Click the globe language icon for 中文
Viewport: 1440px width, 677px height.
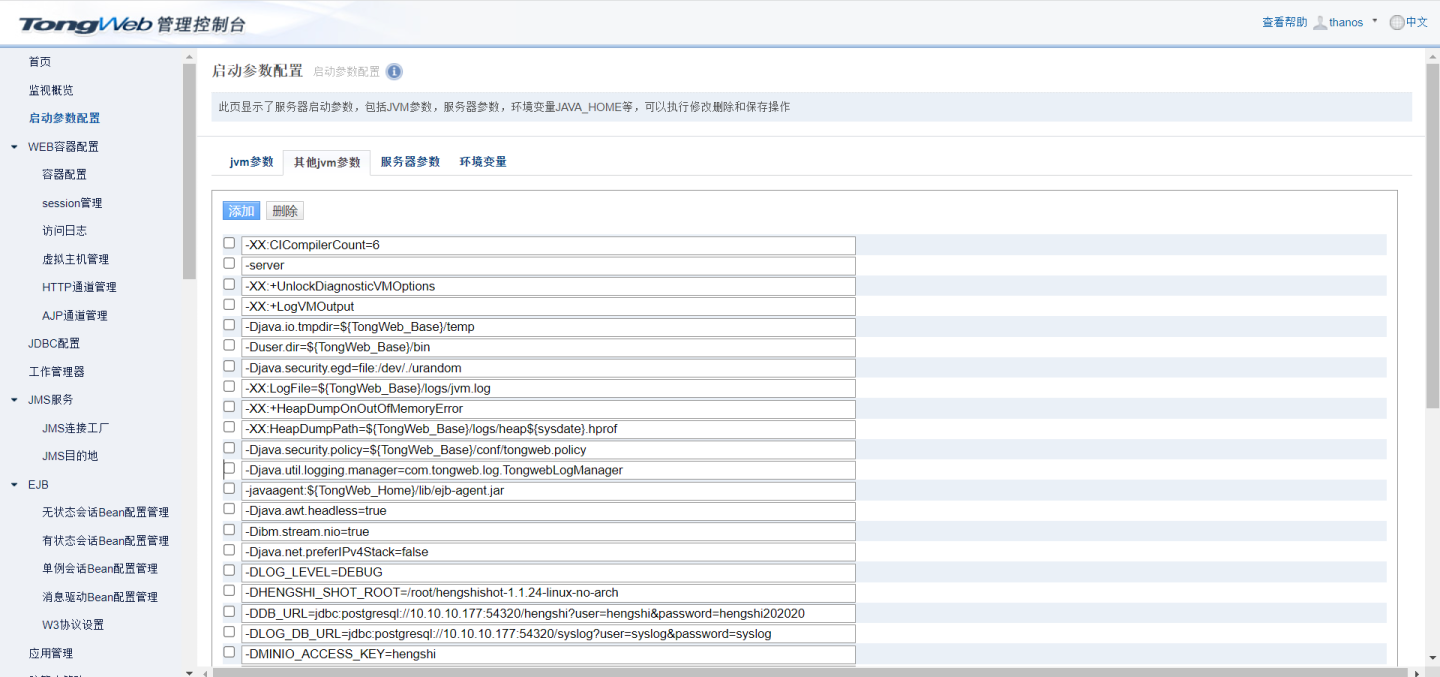tap(1397, 22)
